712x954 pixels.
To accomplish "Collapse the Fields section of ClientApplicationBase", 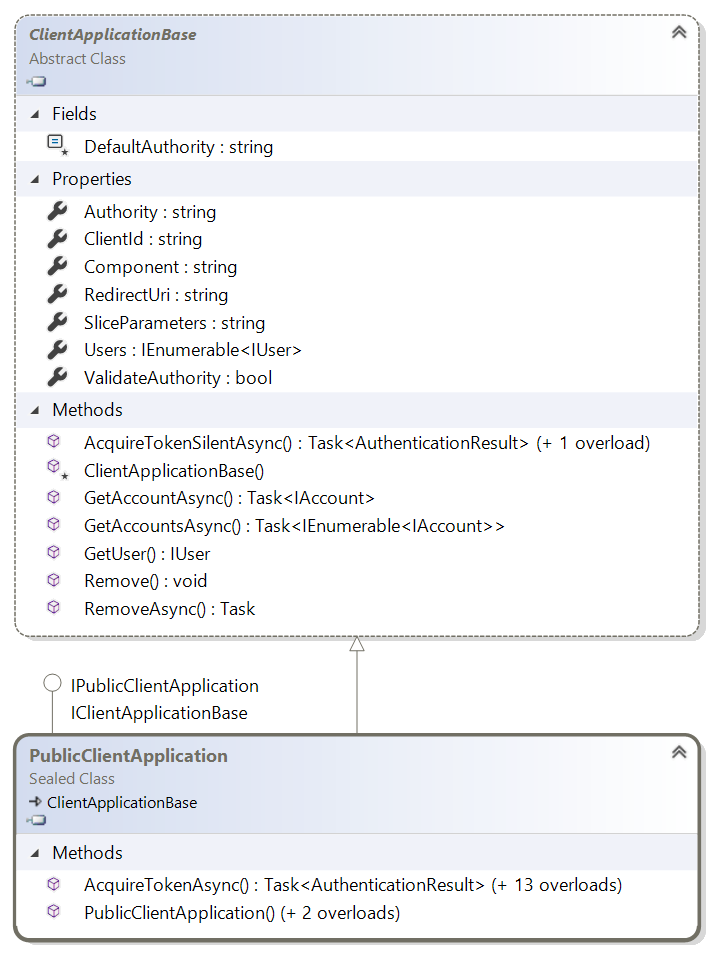I will point(35,114).
